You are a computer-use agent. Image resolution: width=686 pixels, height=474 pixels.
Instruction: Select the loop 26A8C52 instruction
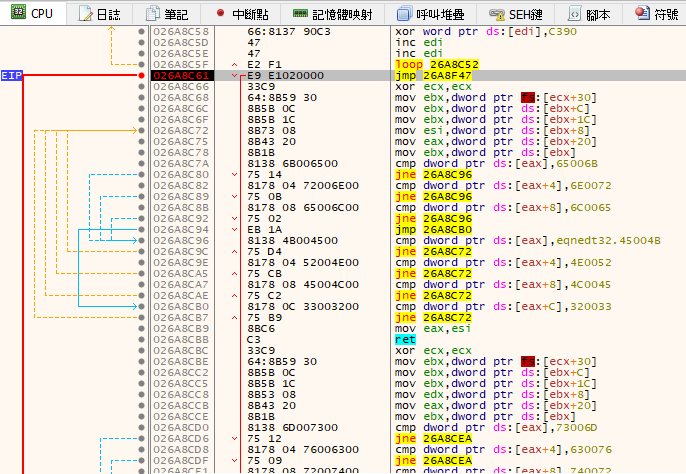pyautogui.click(x=437, y=64)
